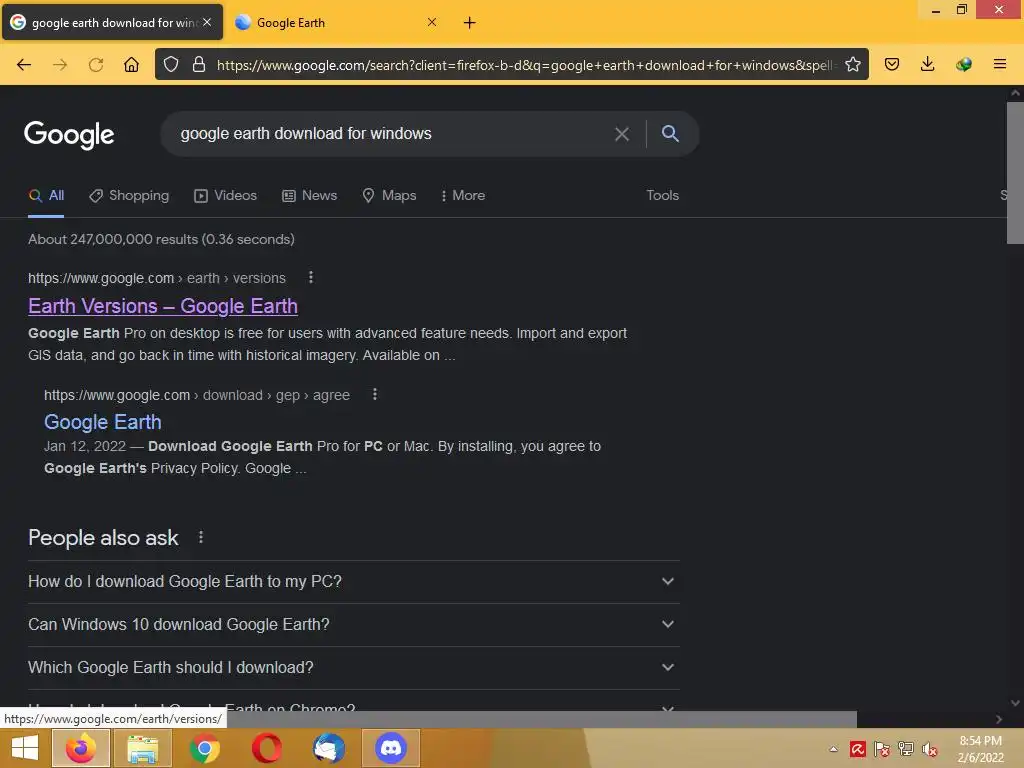Open three-dot menu next to People also ask
The width and height of the screenshot is (1024, 768).
(x=200, y=537)
